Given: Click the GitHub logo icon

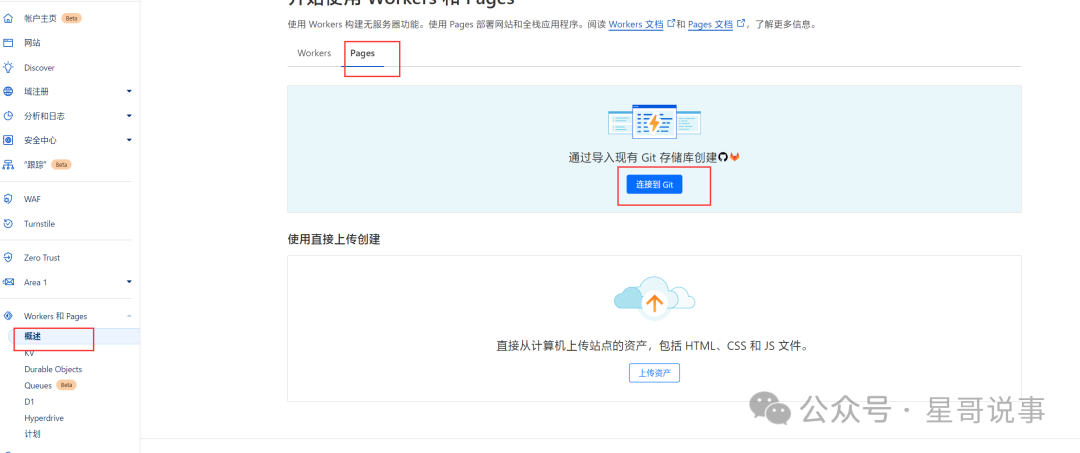Looking at the screenshot, I should 723,157.
